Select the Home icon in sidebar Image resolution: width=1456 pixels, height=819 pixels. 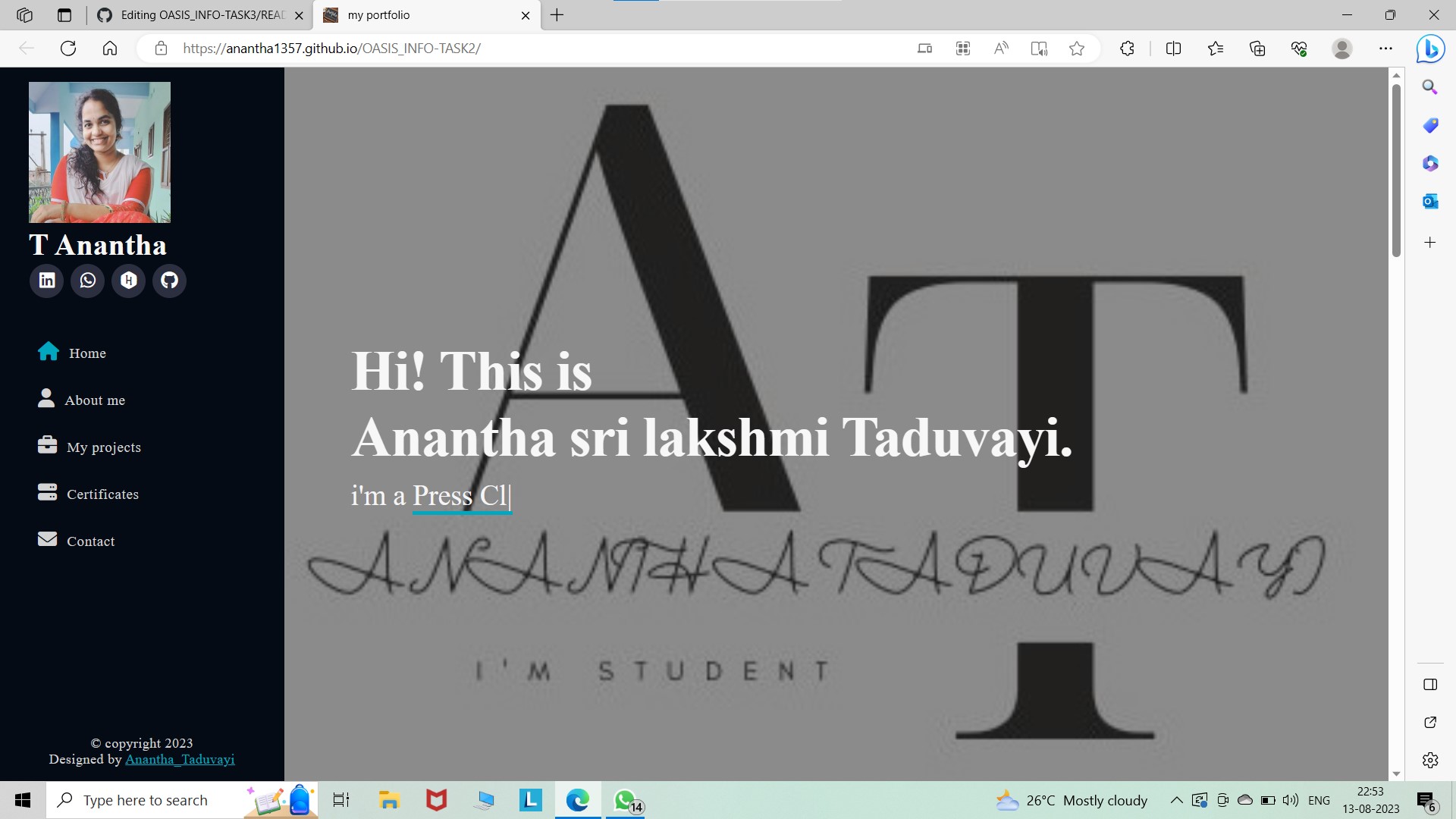point(48,351)
